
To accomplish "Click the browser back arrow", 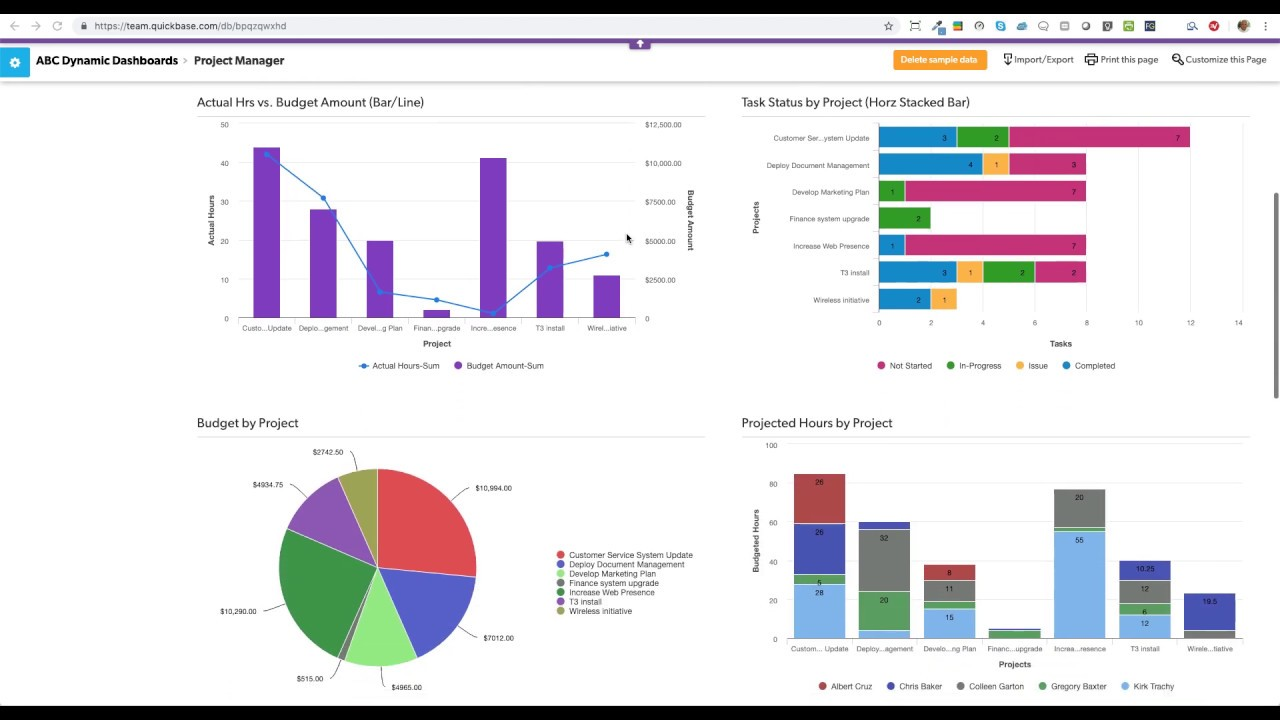I will click(14, 26).
